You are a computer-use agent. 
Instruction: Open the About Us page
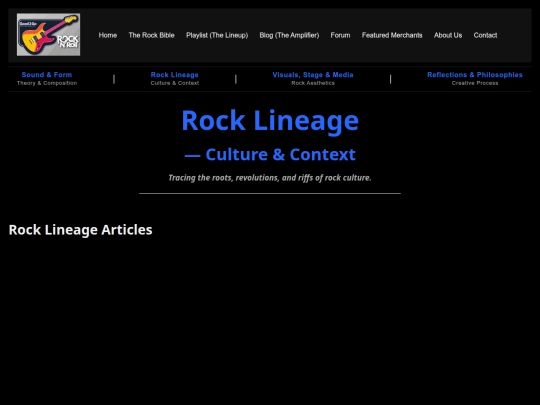[x=448, y=35]
